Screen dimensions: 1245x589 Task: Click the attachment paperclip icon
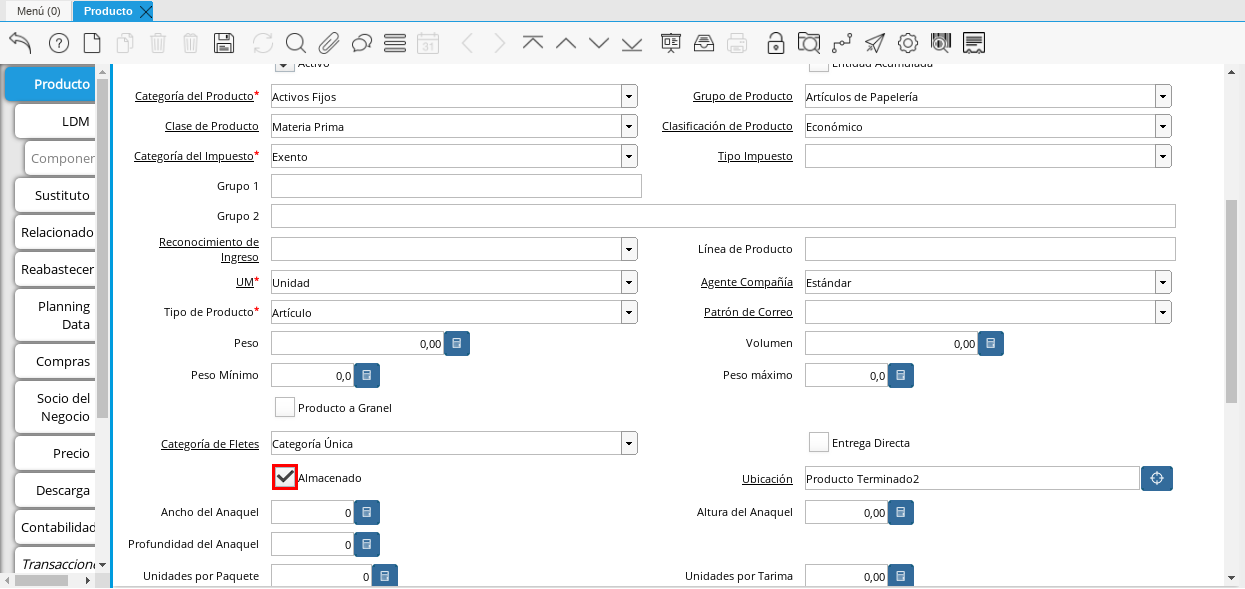point(329,43)
